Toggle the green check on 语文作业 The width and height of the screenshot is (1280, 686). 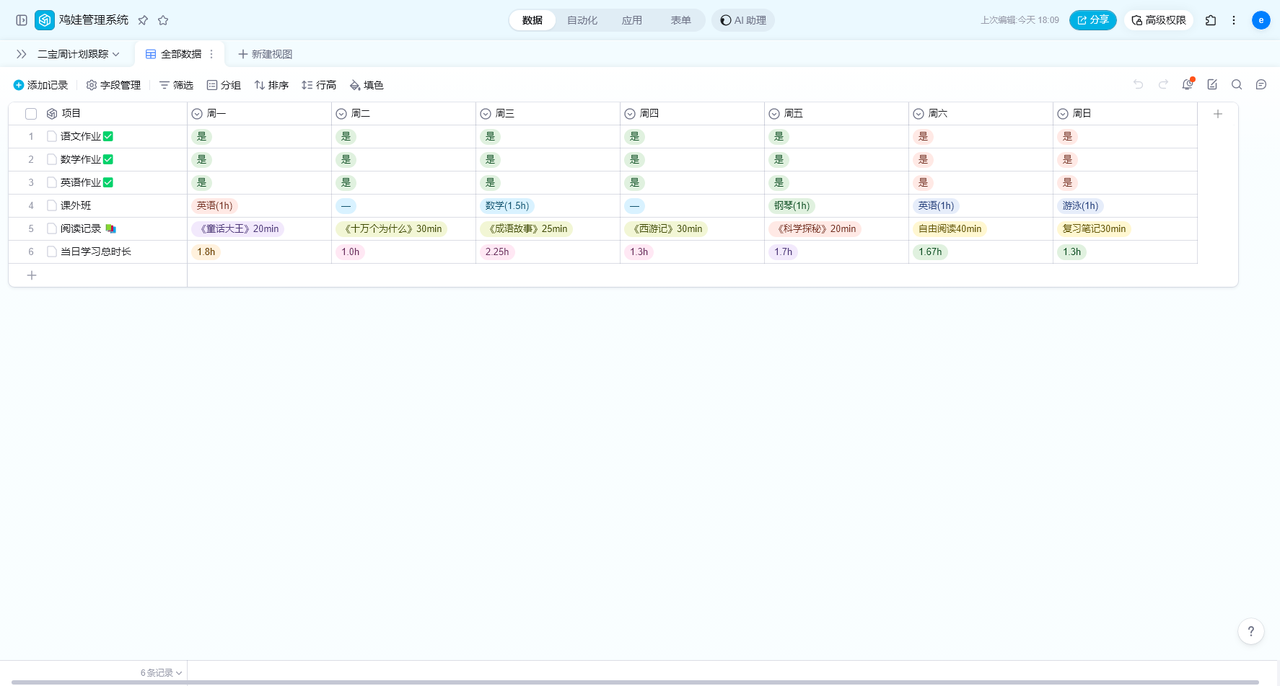pyautogui.click(x=108, y=136)
